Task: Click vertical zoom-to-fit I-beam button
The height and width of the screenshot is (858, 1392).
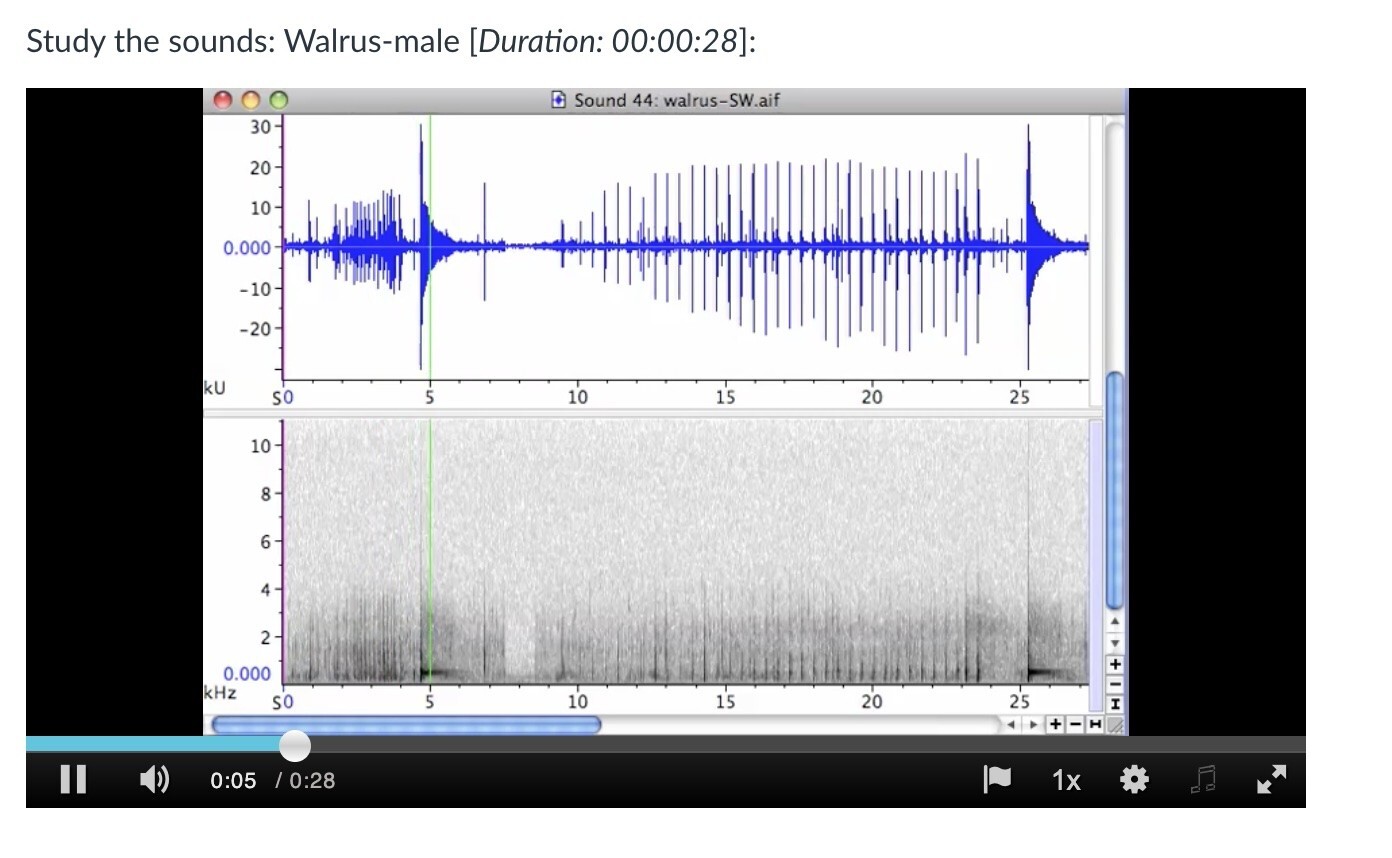Action: tap(1115, 704)
